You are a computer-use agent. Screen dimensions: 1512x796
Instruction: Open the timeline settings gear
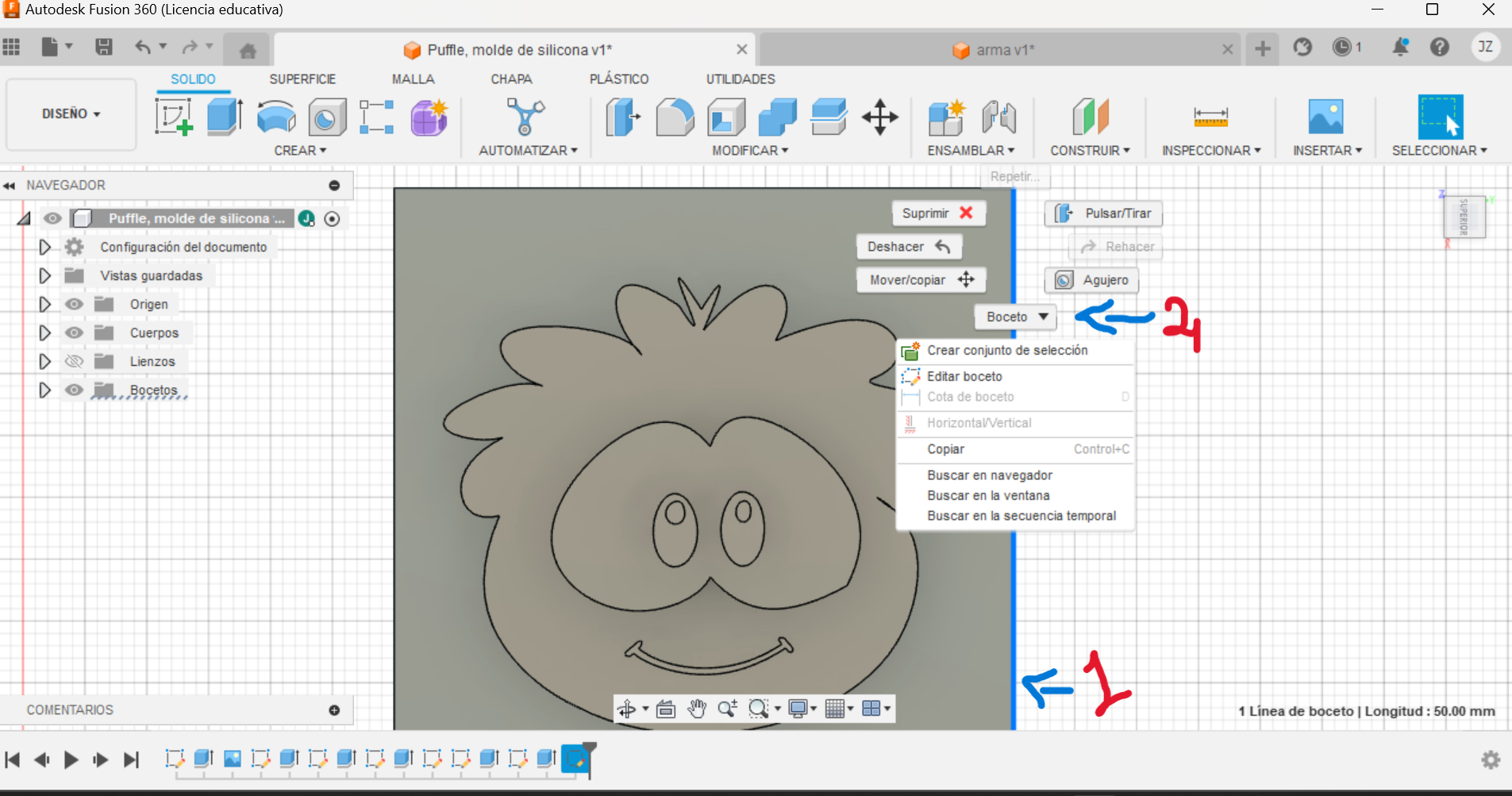(x=1491, y=760)
